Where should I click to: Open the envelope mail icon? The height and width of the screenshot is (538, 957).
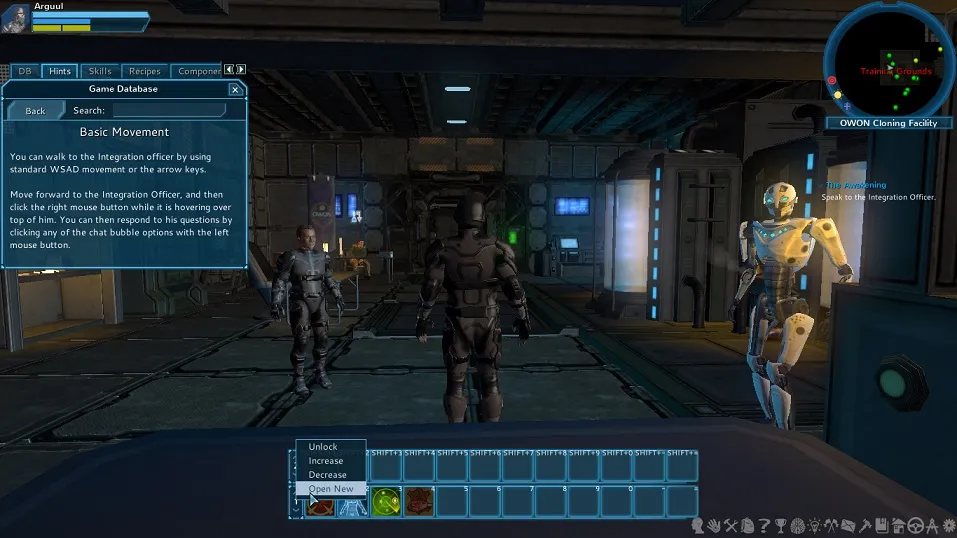coord(848,525)
